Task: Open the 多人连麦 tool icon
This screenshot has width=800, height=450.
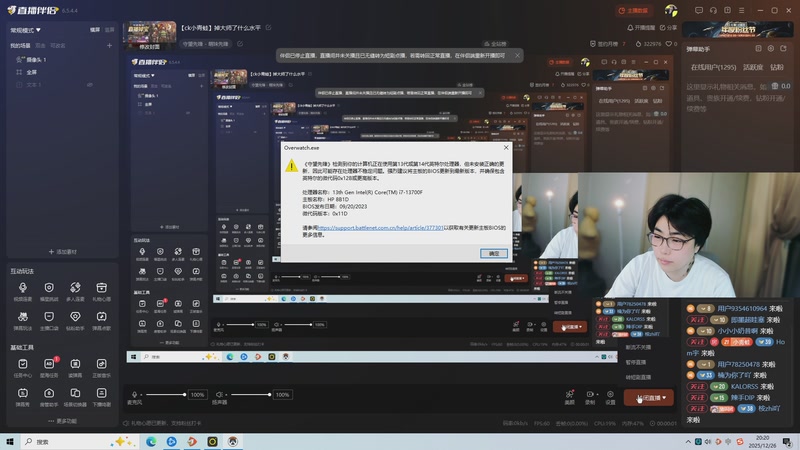Action: pos(75,291)
